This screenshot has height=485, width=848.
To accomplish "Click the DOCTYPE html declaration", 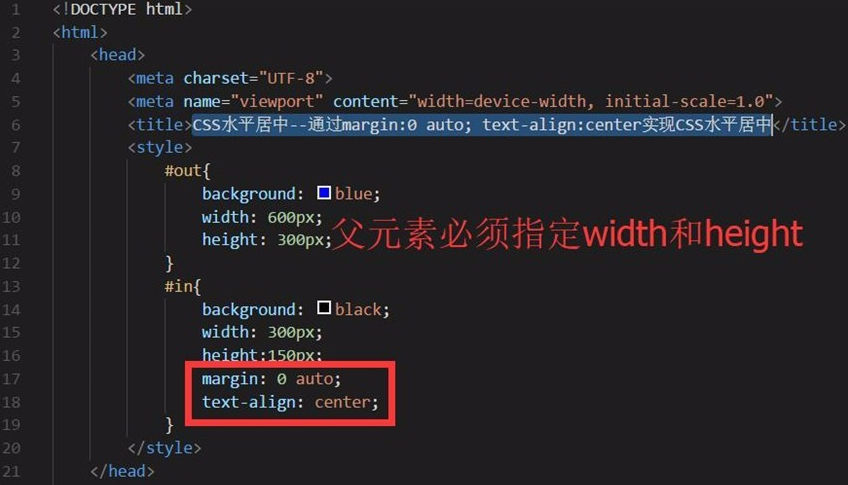I will coord(122,9).
